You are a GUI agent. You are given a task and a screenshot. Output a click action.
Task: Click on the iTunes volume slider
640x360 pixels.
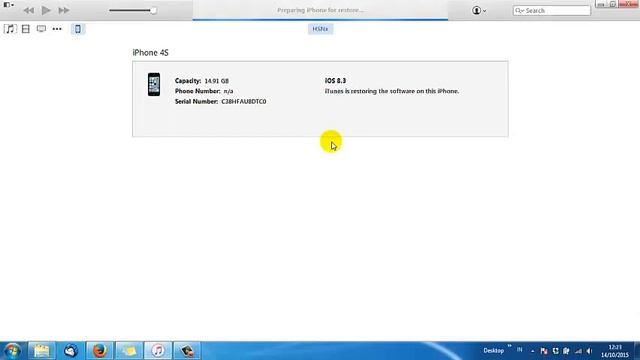[133, 11]
